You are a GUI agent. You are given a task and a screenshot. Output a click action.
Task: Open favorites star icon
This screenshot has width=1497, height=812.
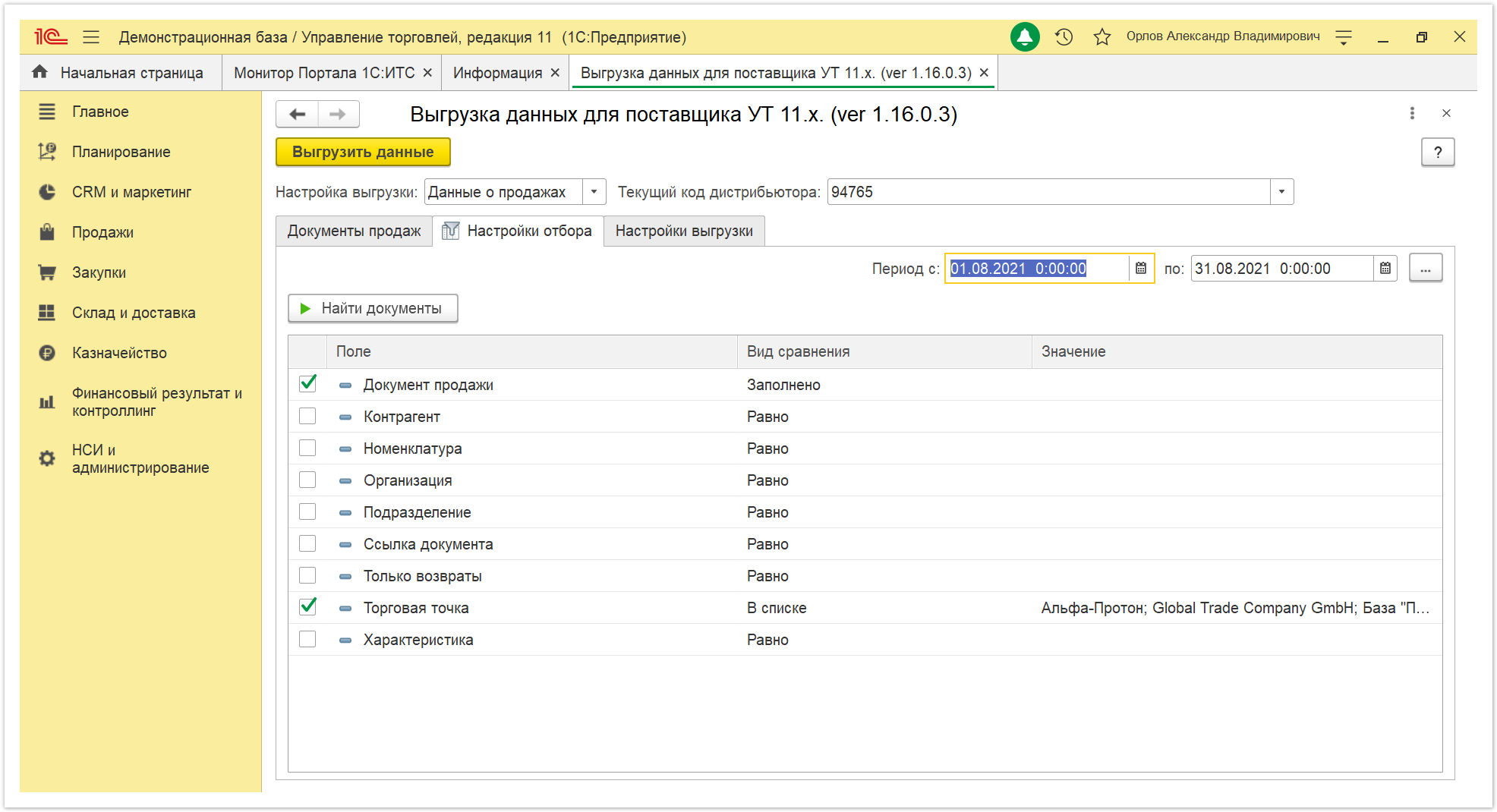click(1102, 36)
